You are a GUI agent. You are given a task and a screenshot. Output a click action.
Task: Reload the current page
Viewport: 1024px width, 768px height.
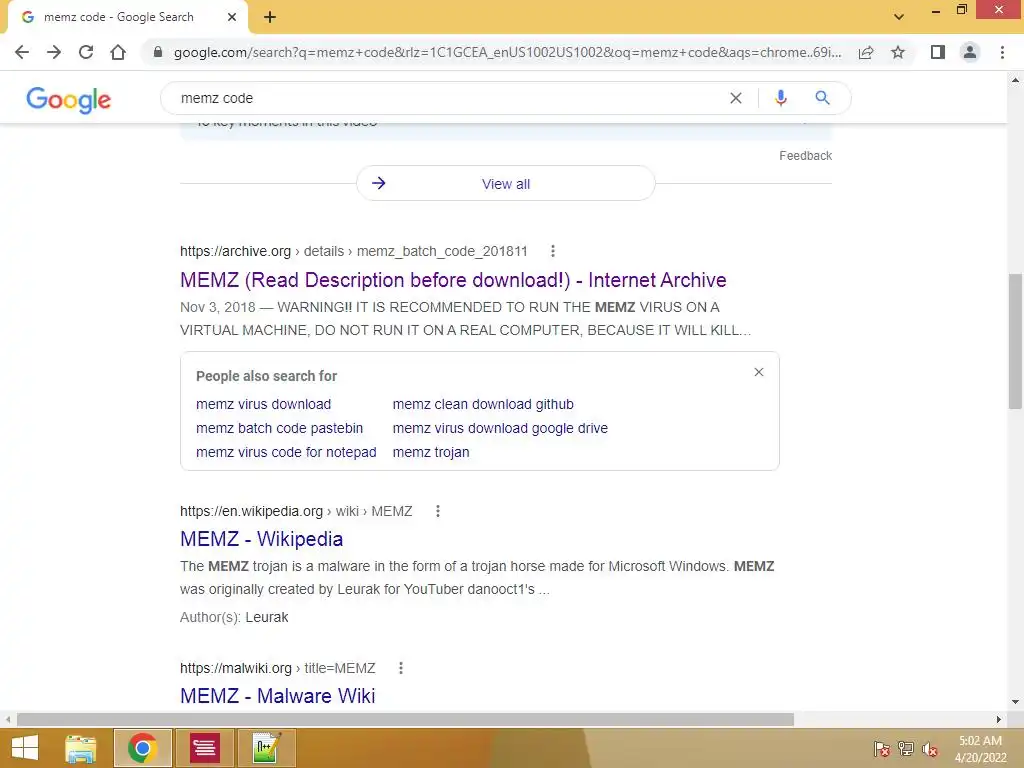86,52
